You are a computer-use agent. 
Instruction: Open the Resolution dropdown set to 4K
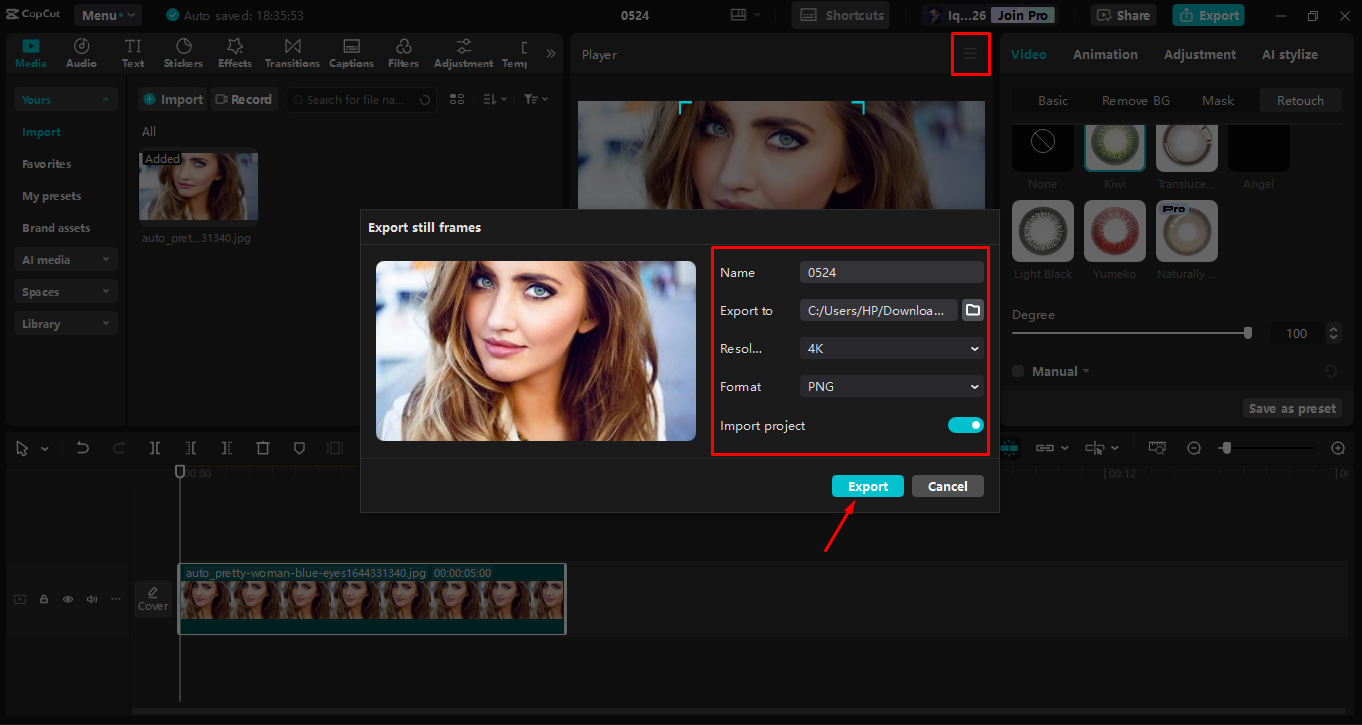[890, 348]
